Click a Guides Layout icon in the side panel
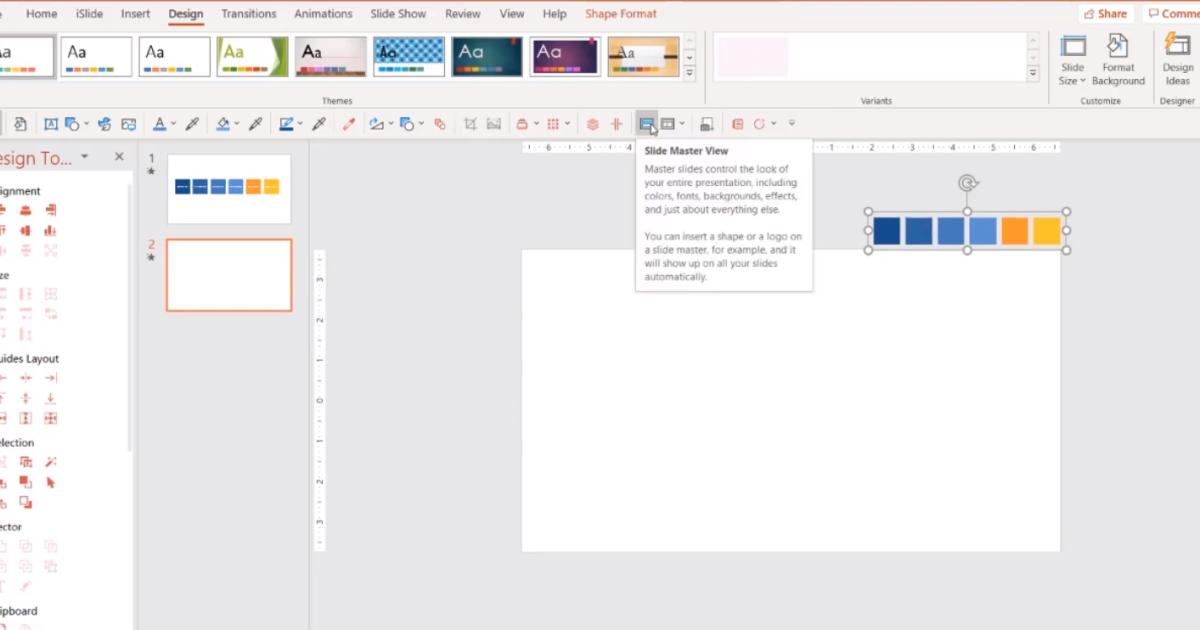The width and height of the screenshot is (1200, 630). pos(25,377)
